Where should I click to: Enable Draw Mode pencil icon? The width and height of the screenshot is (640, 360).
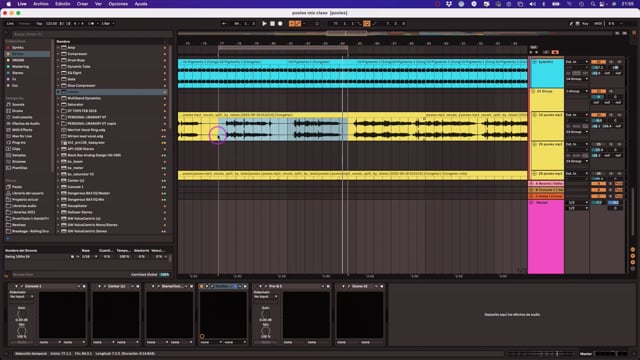(571, 24)
